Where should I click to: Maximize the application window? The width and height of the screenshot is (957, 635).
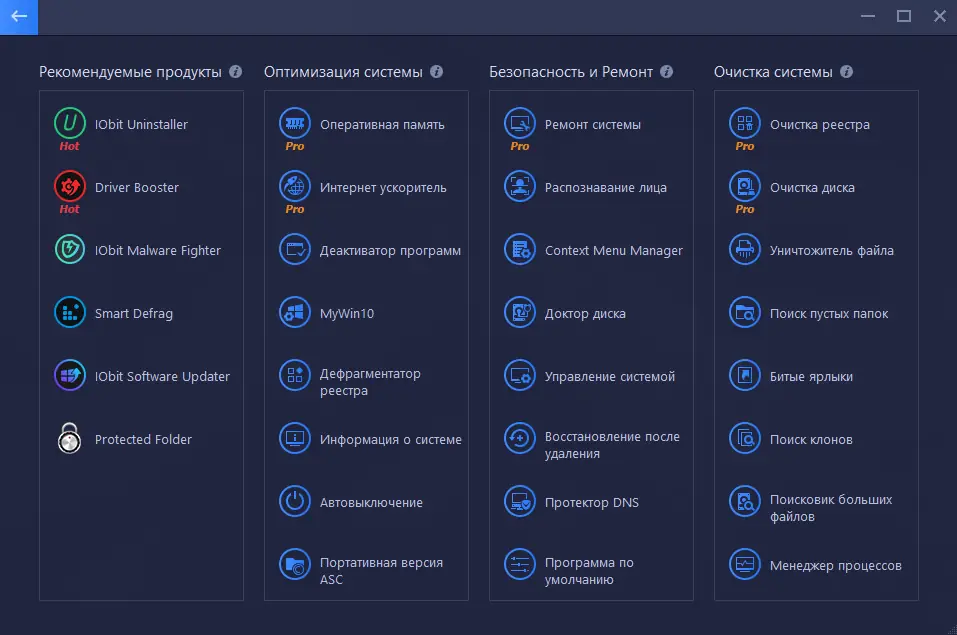904,16
